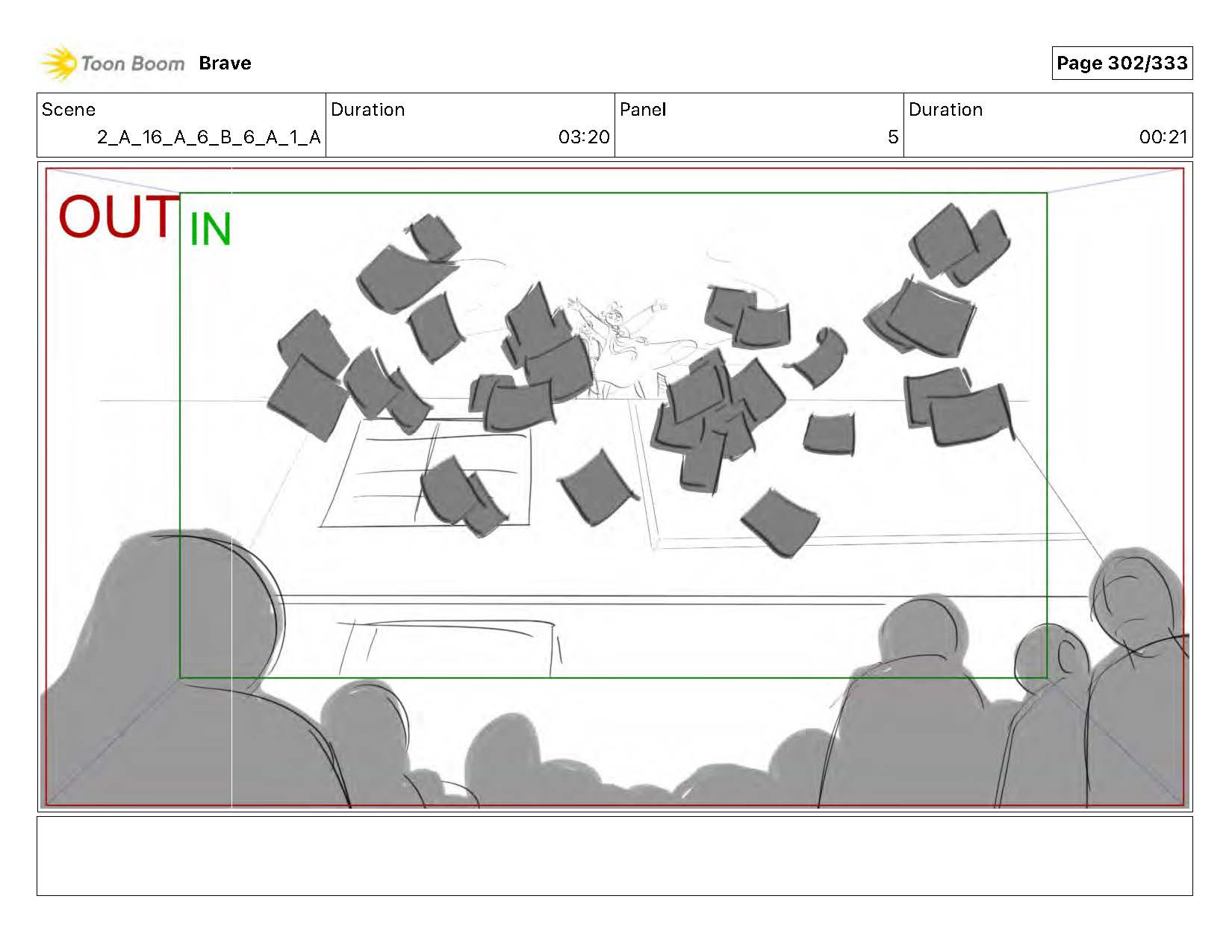This screenshot has width=1232, height=952.
Task: Click the red 'OUT' camera label
Action: pyautogui.click(x=117, y=217)
